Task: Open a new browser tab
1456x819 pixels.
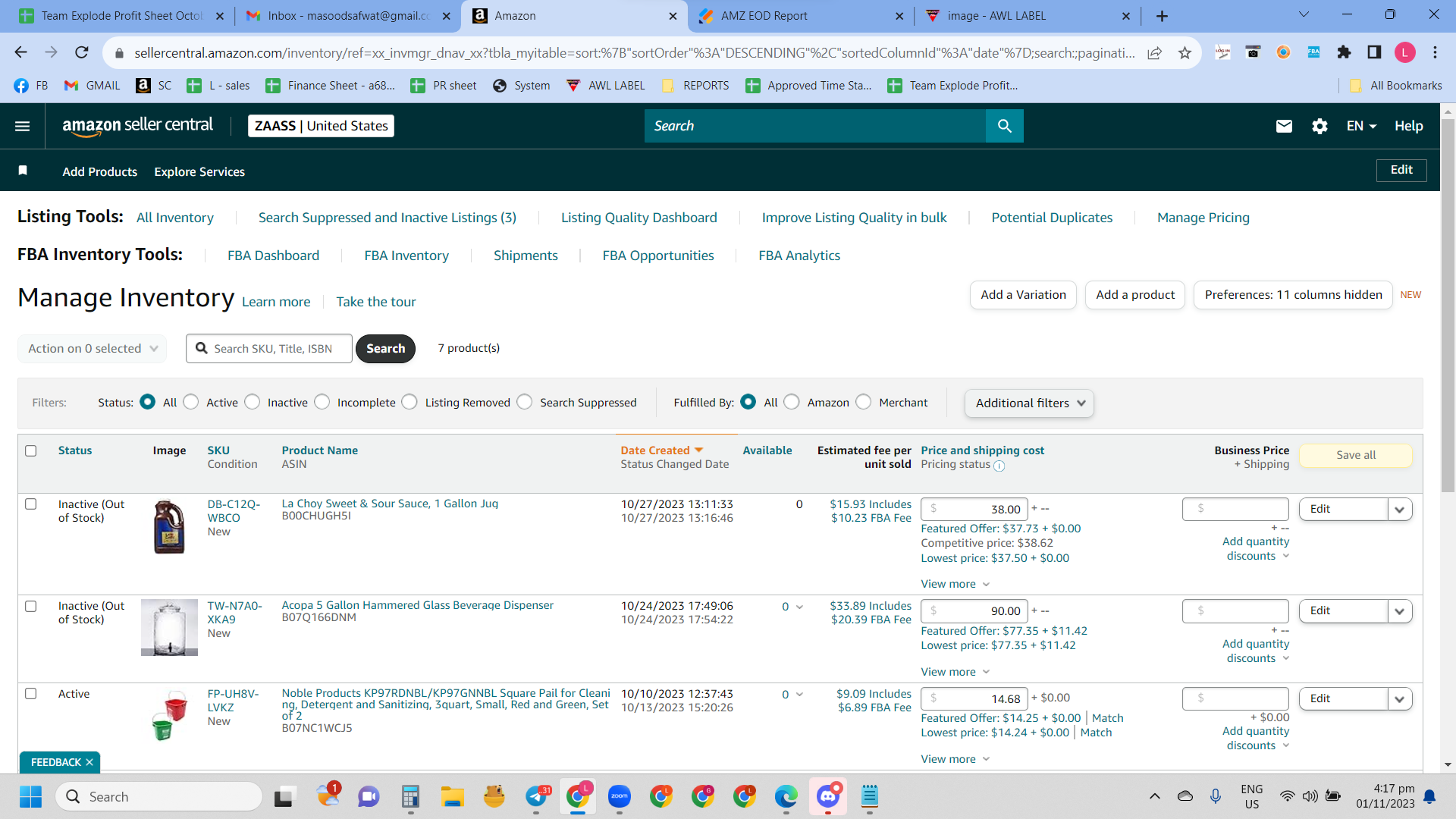Action: [1162, 16]
